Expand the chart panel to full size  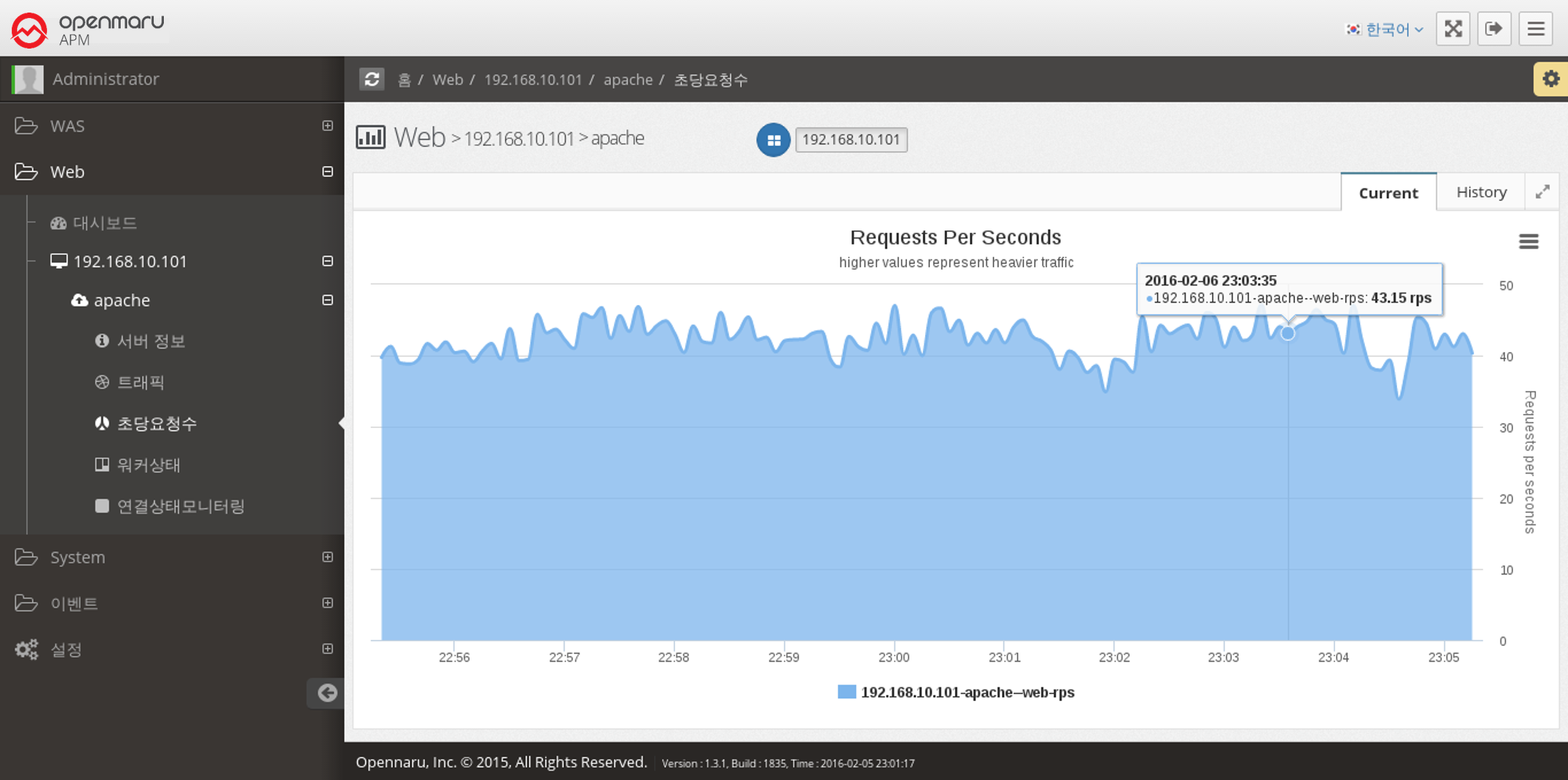1542,192
